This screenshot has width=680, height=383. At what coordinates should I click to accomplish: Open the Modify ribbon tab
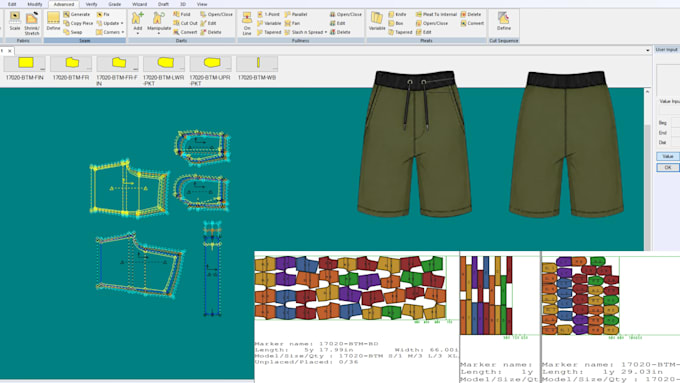tap(35, 4)
